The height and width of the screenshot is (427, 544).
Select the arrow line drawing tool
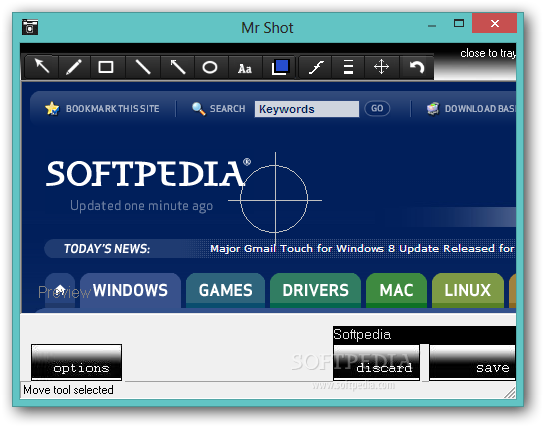(x=177, y=67)
